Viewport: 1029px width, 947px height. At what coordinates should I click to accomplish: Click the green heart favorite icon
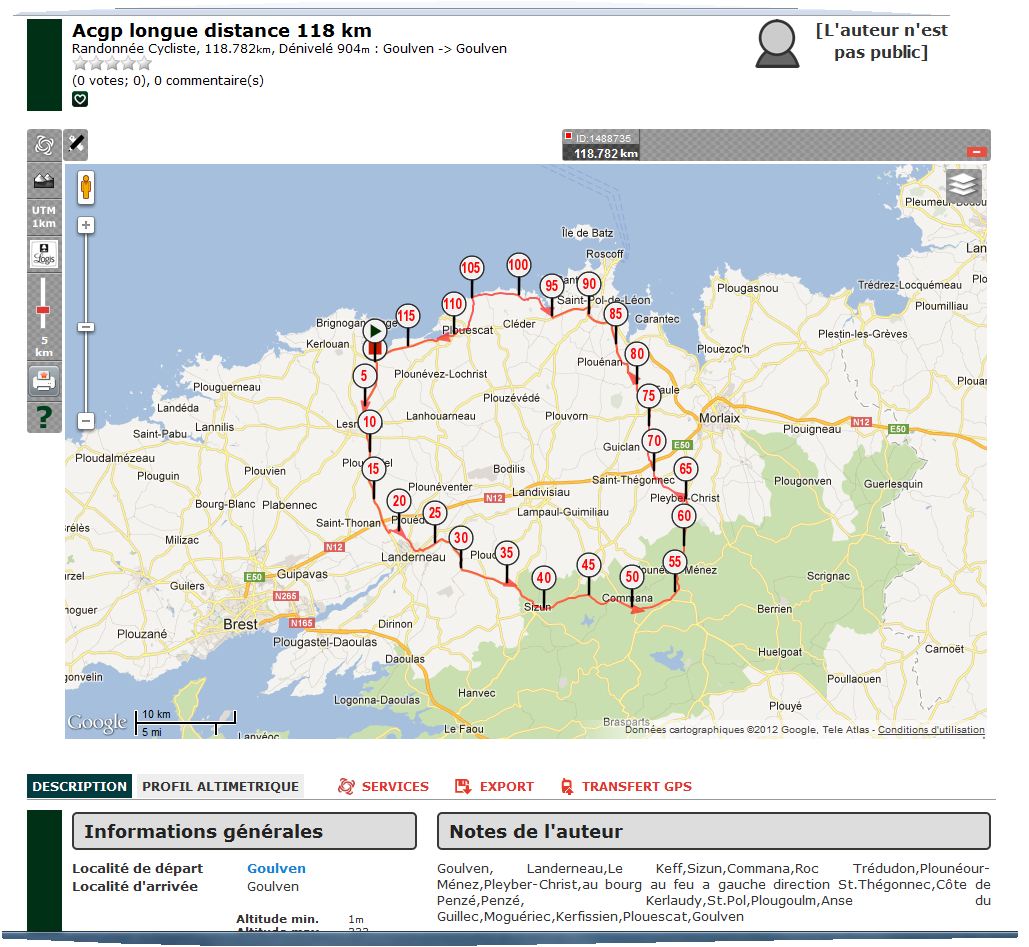79,99
